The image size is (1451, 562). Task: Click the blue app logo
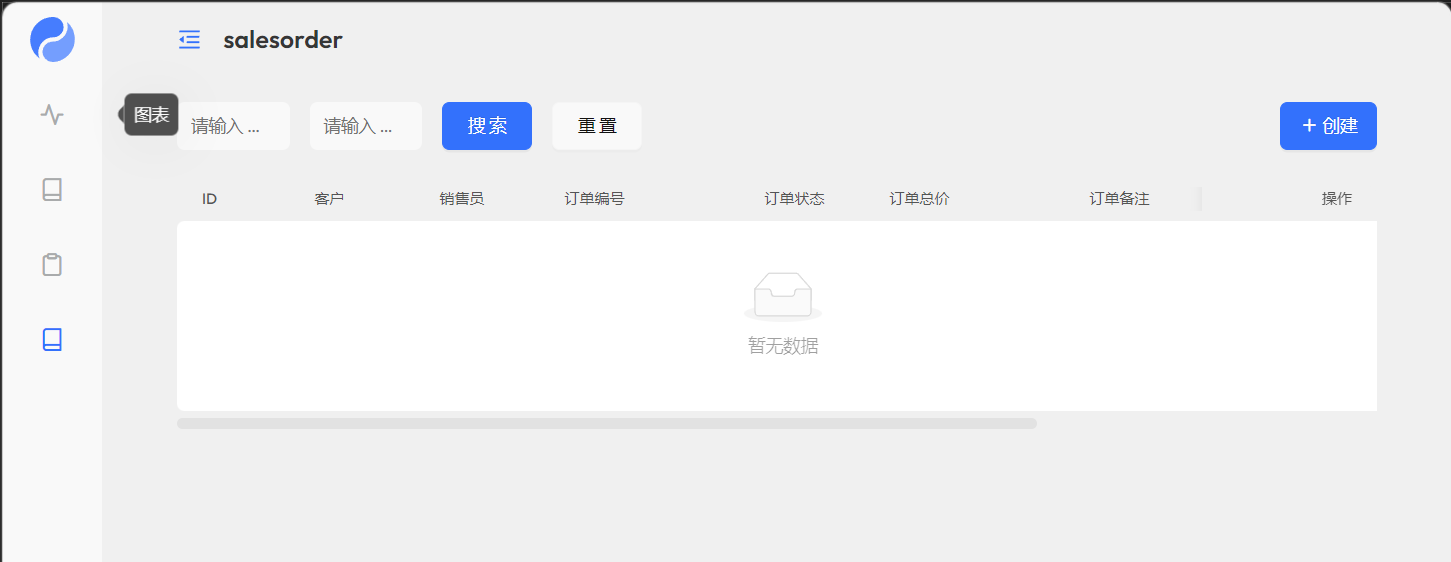point(52,40)
